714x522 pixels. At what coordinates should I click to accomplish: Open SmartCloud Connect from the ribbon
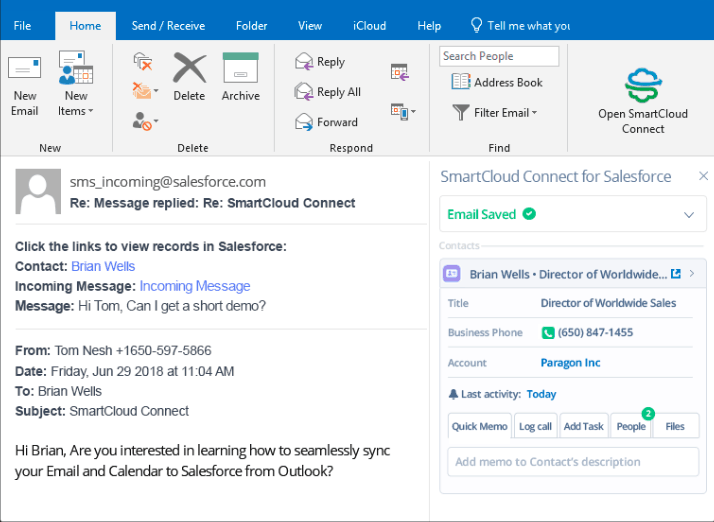click(x=643, y=101)
